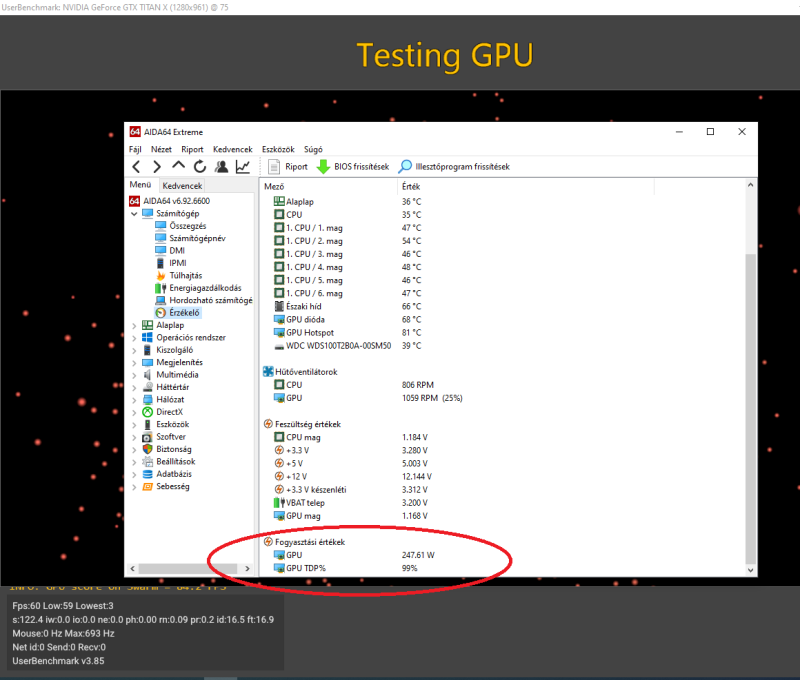Expand the Alaplap tree node

click(x=134, y=325)
